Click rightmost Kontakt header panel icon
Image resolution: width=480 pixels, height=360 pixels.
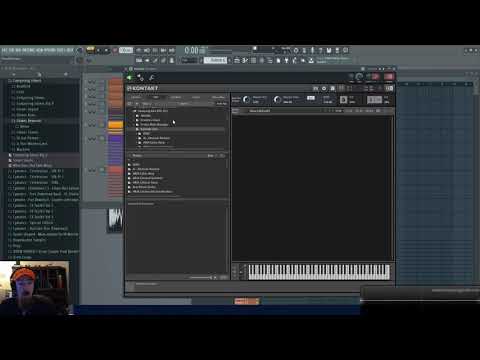pyautogui.click(x=389, y=88)
